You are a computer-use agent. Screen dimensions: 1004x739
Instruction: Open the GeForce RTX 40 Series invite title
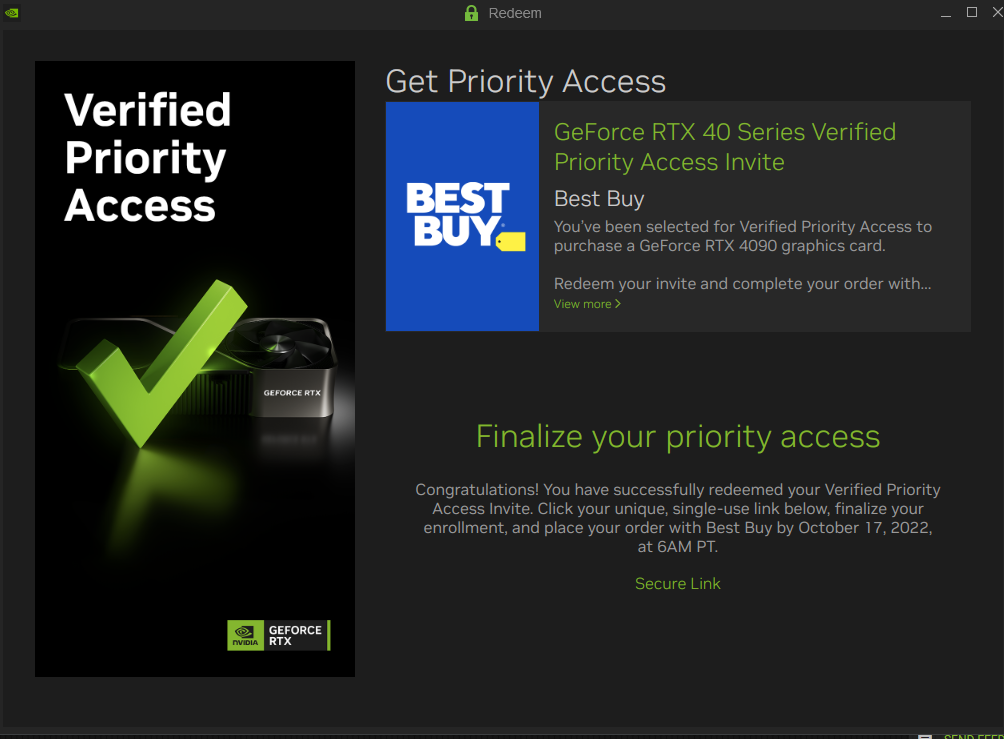[725, 147]
